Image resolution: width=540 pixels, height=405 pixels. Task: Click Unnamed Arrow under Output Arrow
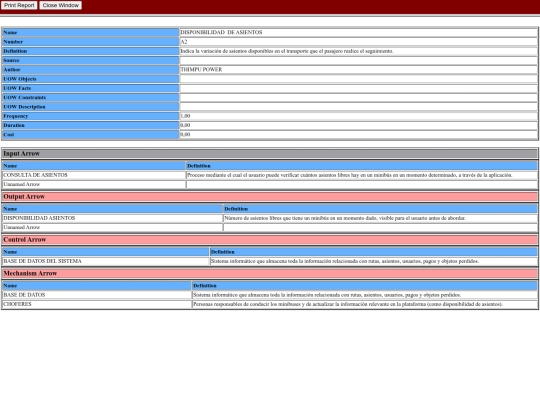click(x=21, y=227)
